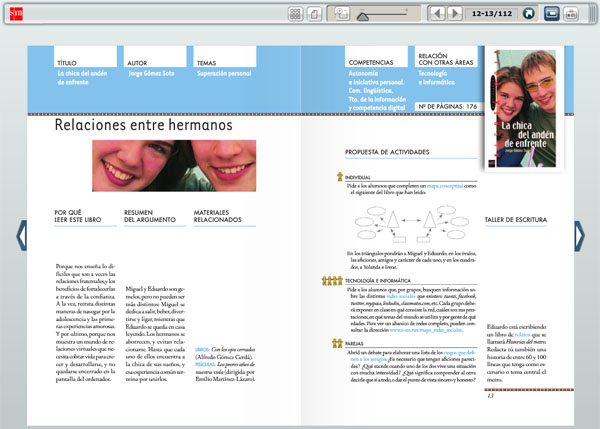The image size is (600, 429).
Task: Click the zoom magnifier icon
Action: pos(343,14)
